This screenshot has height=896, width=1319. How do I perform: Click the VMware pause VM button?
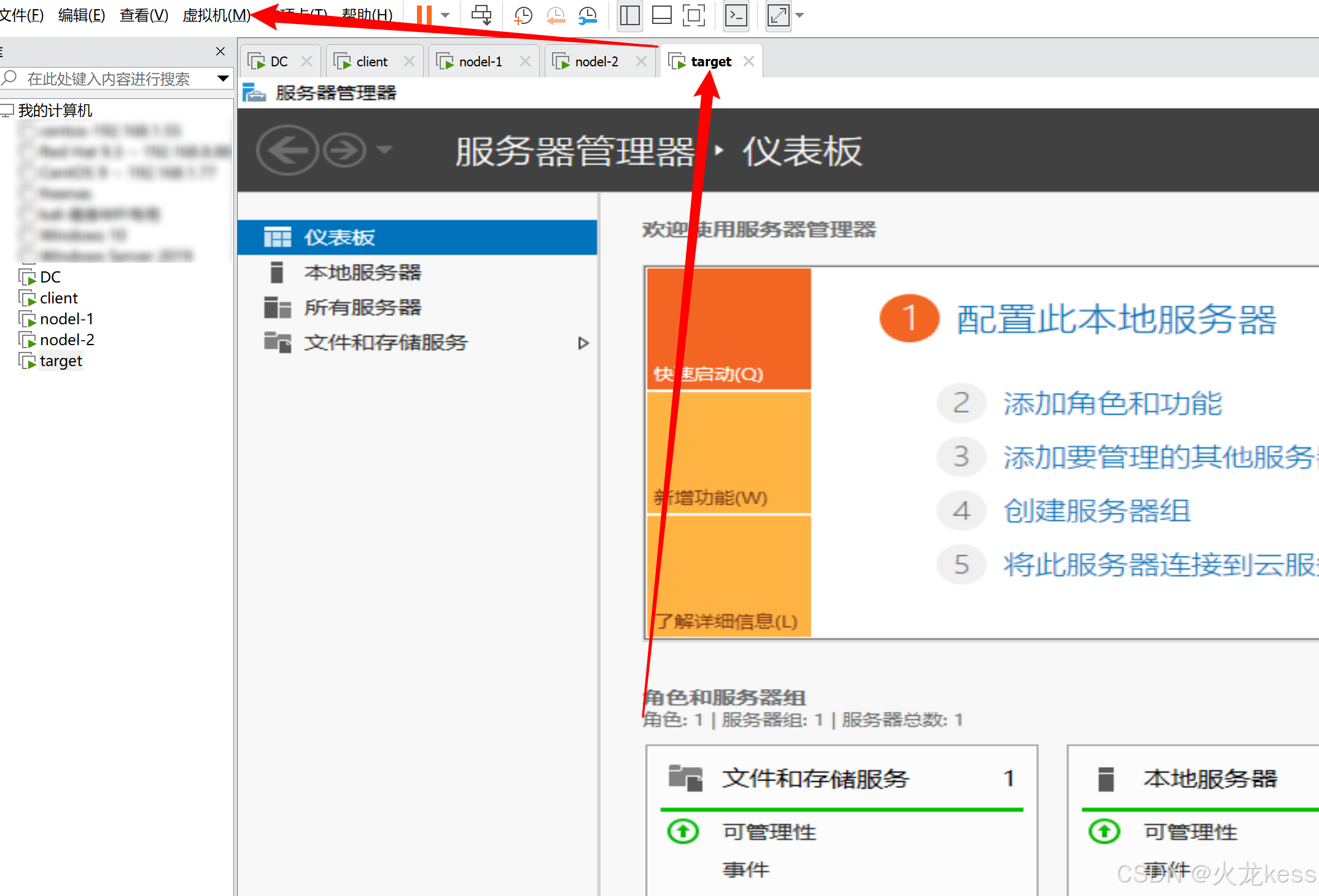coord(424,15)
